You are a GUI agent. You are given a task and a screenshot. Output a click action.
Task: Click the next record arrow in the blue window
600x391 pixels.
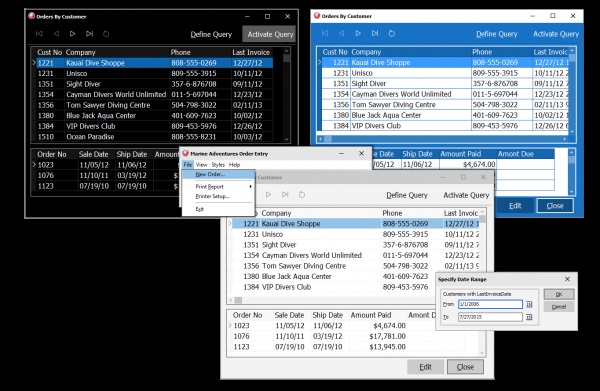tap(358, 33)
